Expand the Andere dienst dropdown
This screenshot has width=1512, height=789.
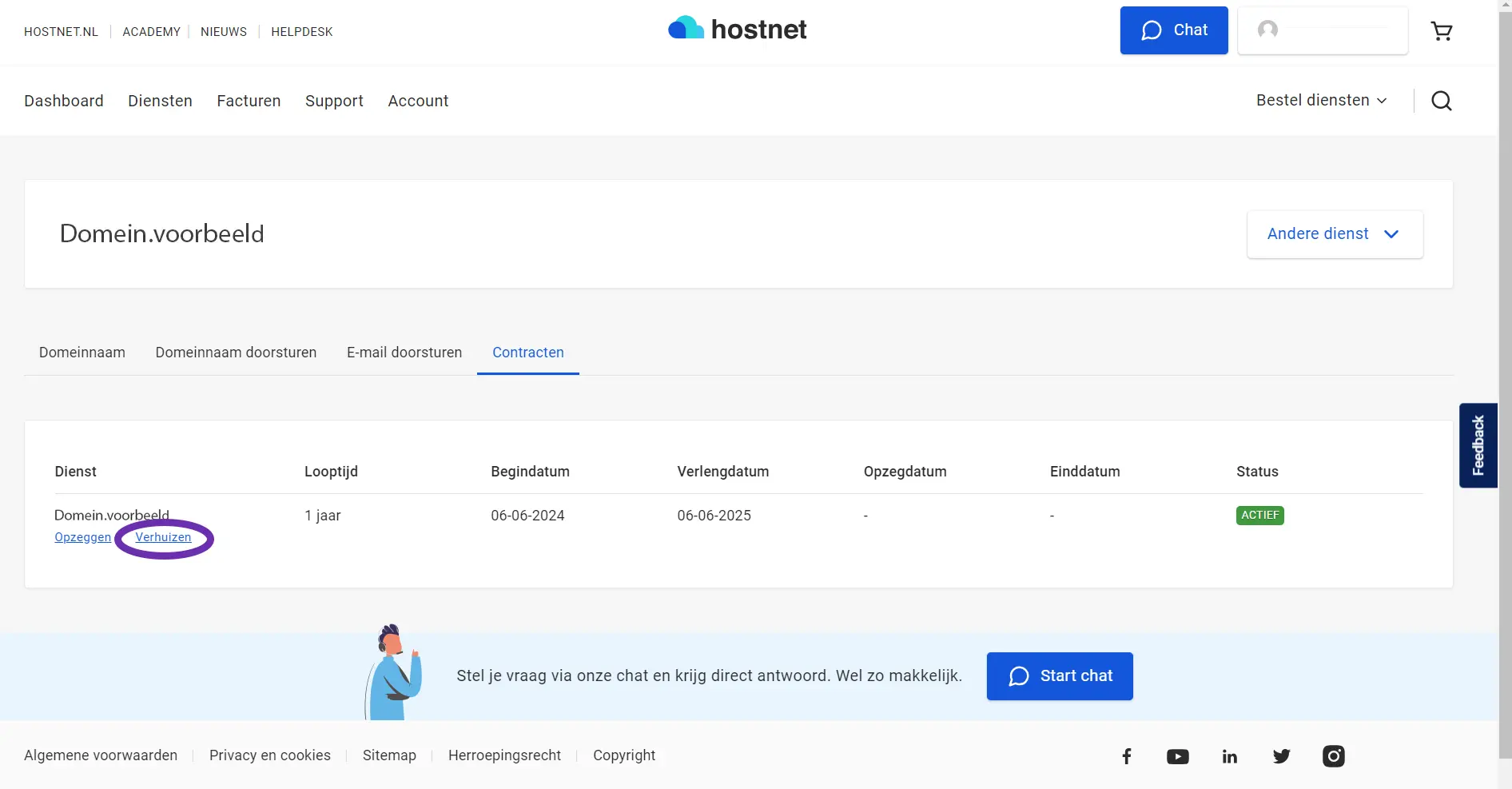1335,234
